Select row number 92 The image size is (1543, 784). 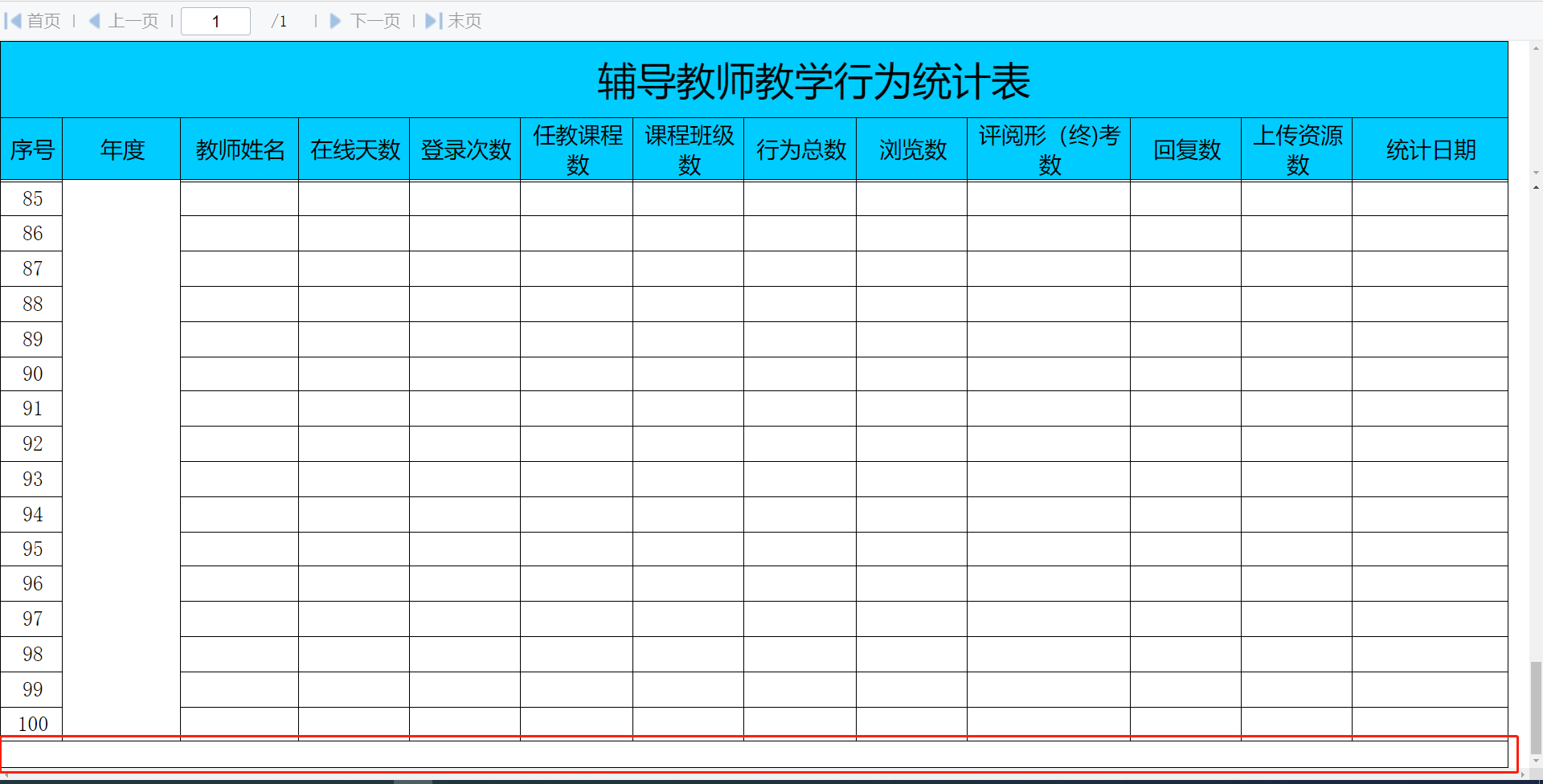tap(32, 444)
